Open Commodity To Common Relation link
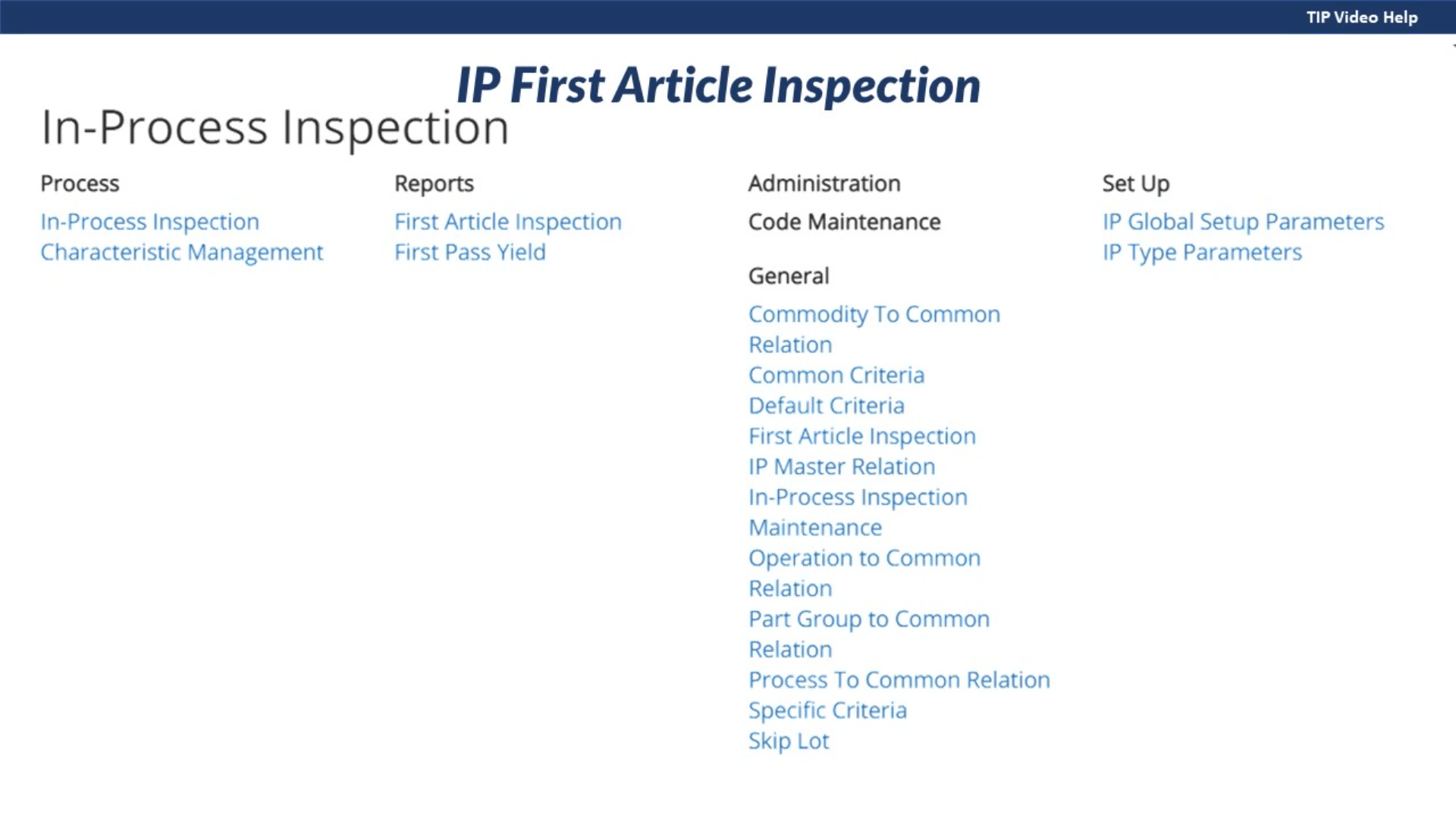Screen dimensions: 1456x819 (874, 315)
